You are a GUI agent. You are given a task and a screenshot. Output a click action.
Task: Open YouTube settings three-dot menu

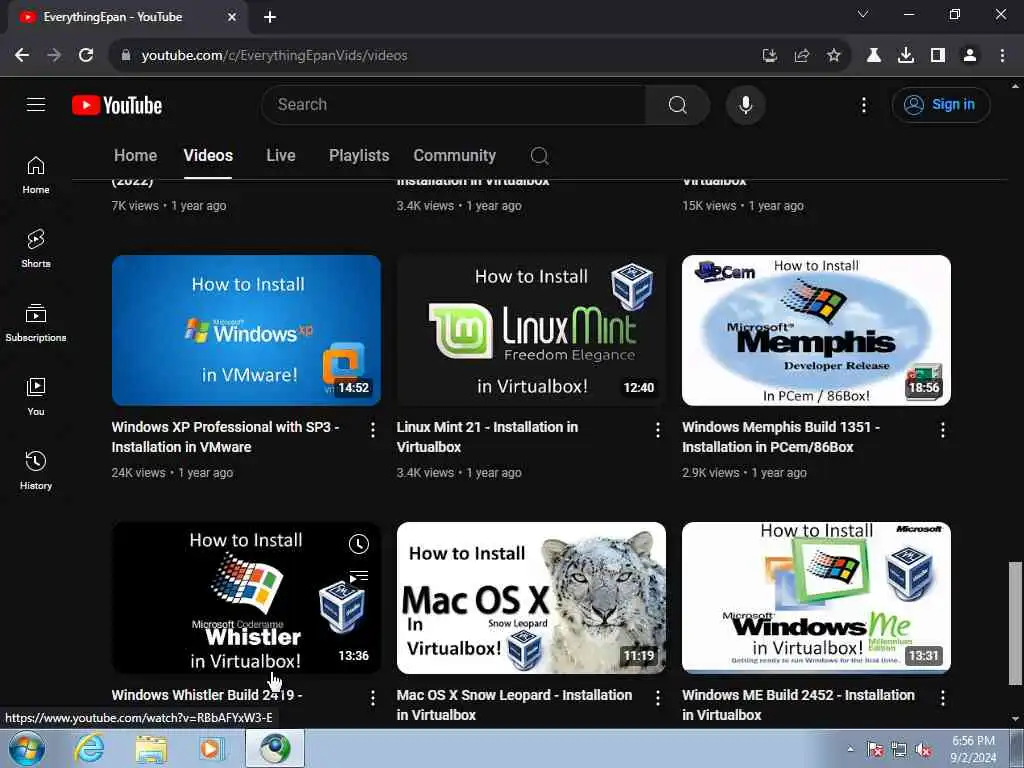tap(863, 105)
